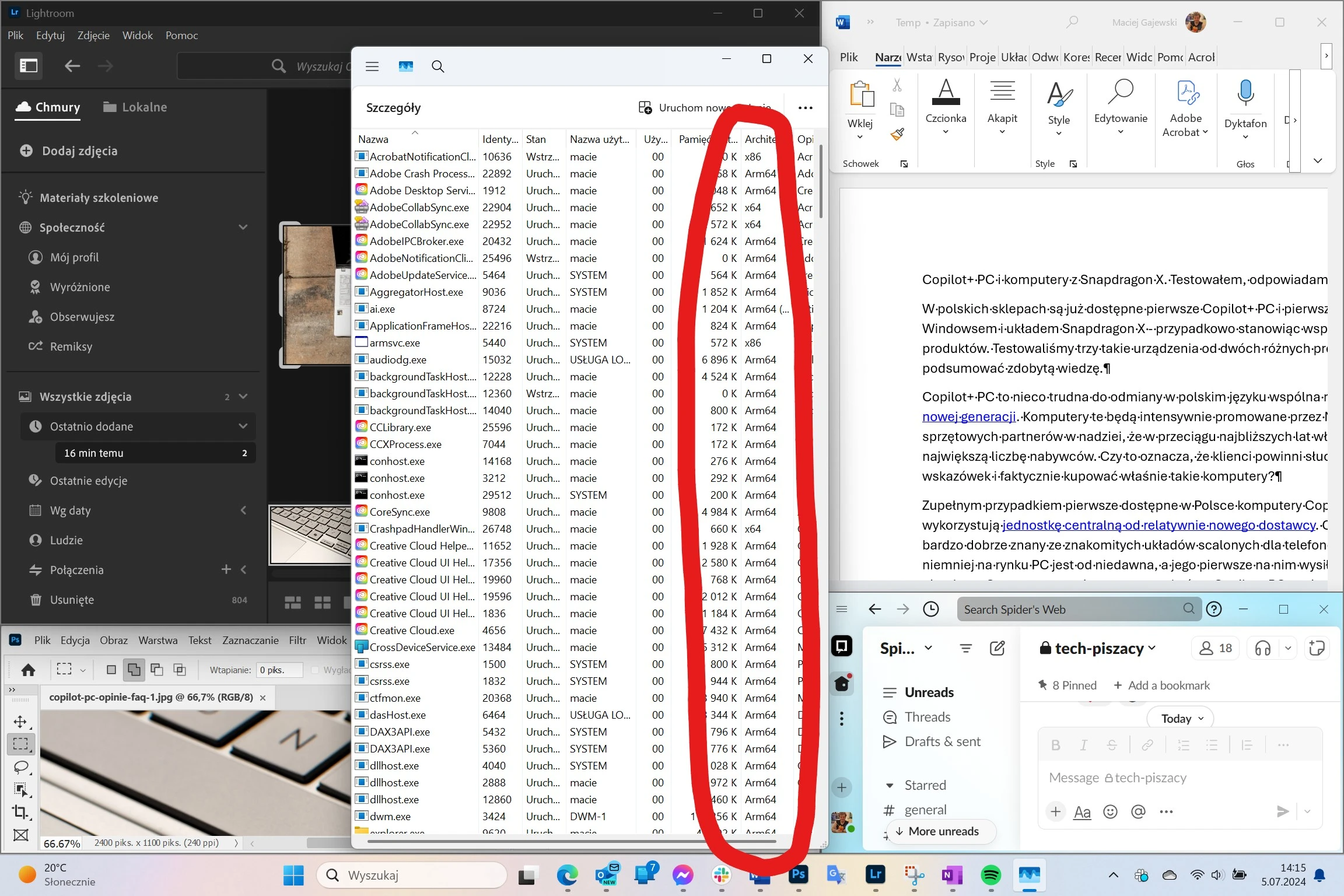This screenshot has height=896, width=1344.
Task: Toggle strikethrough in the Slack composer
Action: (1112, 745)
